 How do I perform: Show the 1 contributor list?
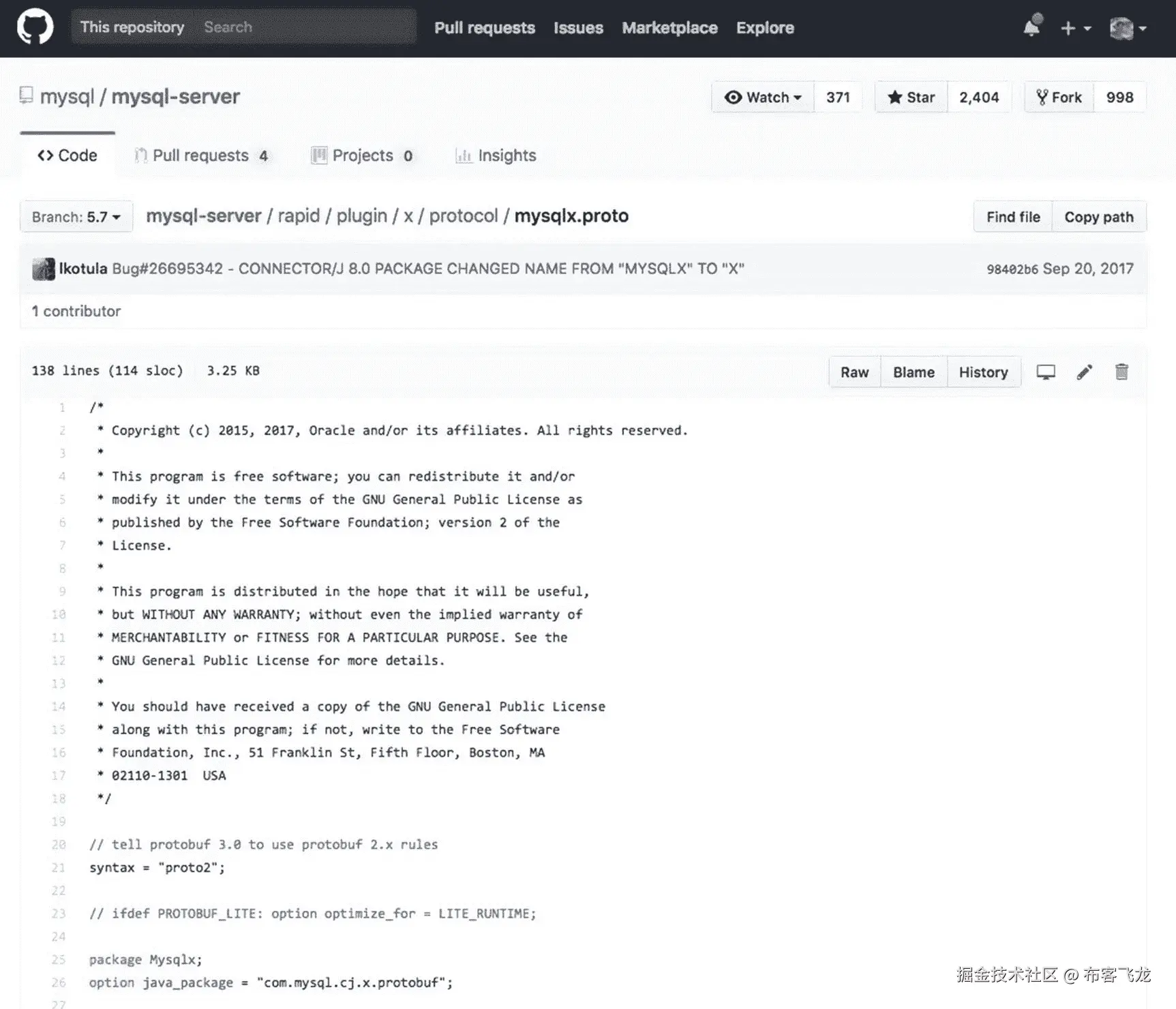point(76,311)
